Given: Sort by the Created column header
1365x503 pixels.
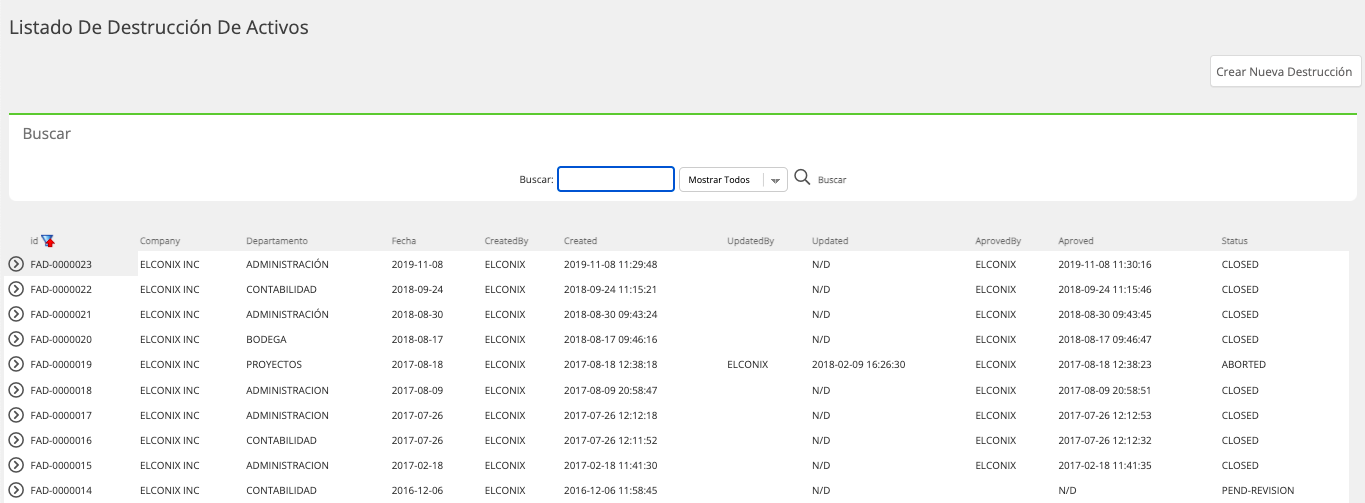Looking at the screenshot, I should point(580,241).
